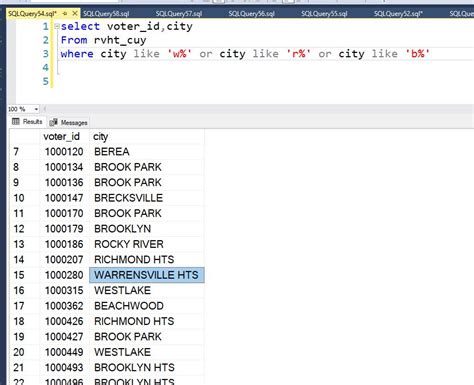The image size is (474, 385).
Task: Click voter id 1000449
Action: point(65,352)
